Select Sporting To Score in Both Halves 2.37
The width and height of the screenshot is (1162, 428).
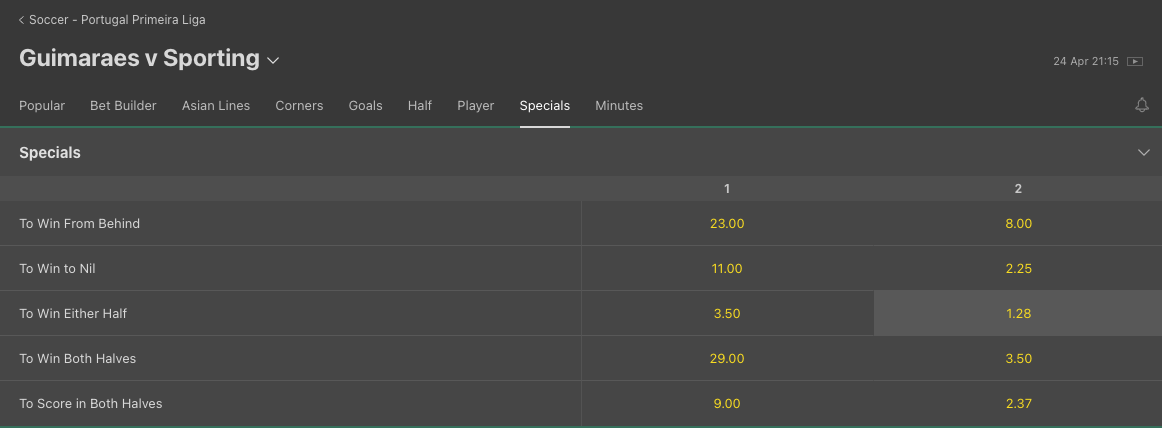point(1018,404)
